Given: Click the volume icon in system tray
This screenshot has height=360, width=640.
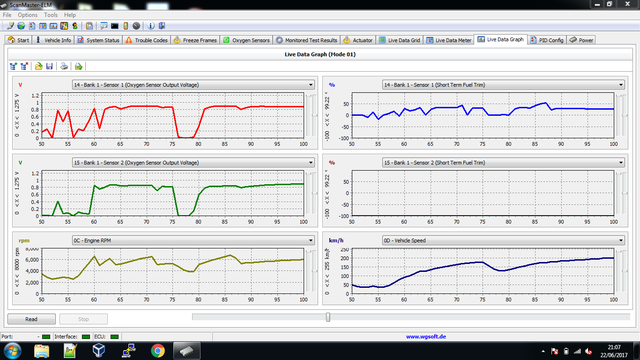Looking at the screenshot, I should 589,351.
